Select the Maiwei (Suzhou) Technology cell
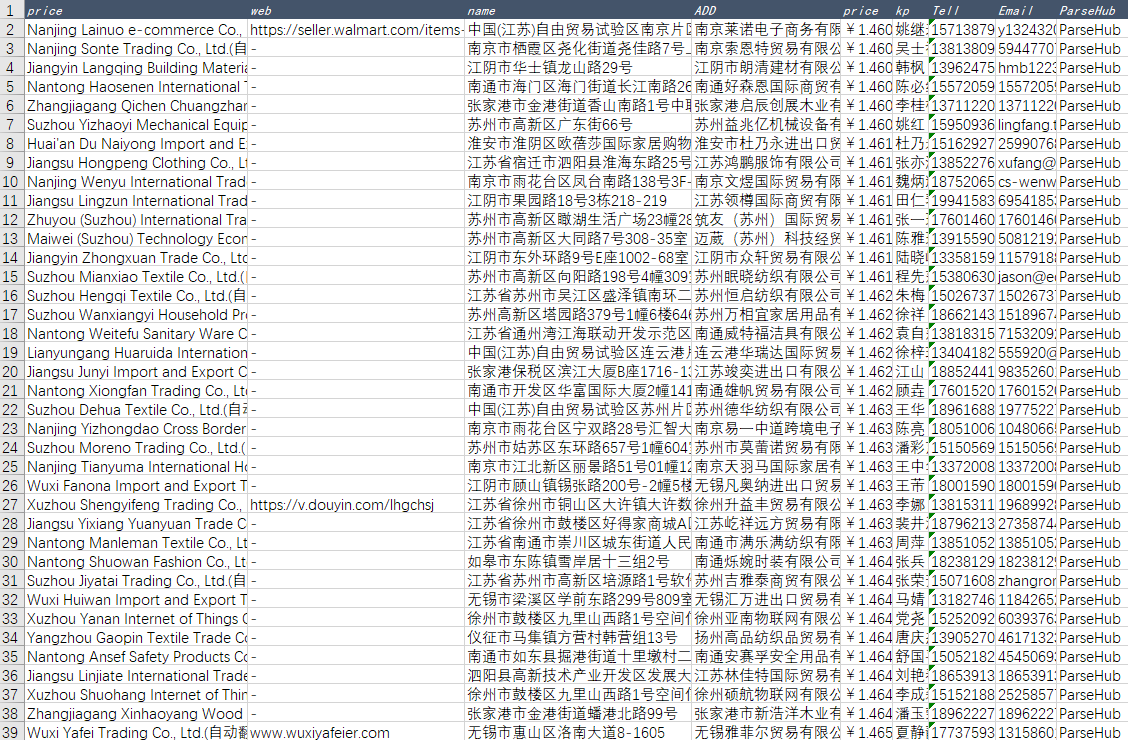 pos(136,238)
